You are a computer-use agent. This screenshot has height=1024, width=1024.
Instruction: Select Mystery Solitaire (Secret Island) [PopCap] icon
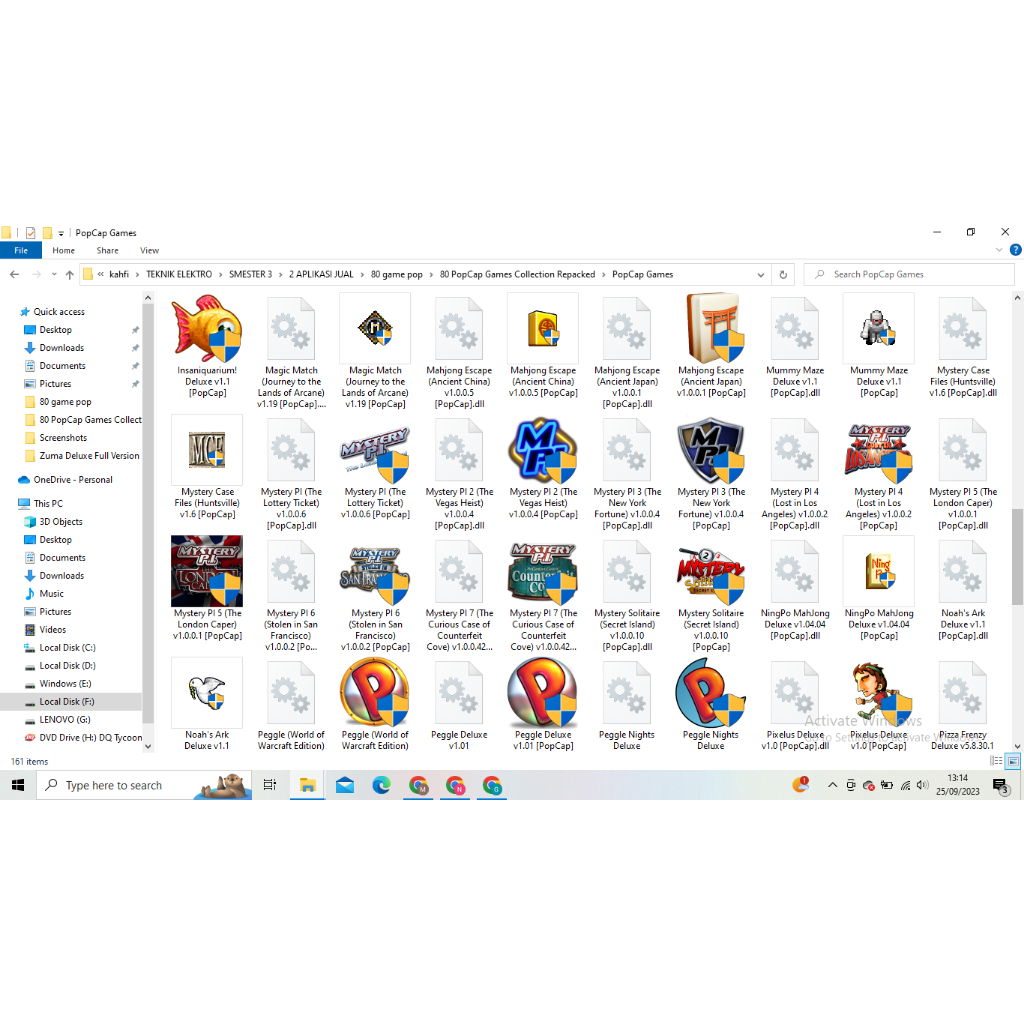point(711,575)
